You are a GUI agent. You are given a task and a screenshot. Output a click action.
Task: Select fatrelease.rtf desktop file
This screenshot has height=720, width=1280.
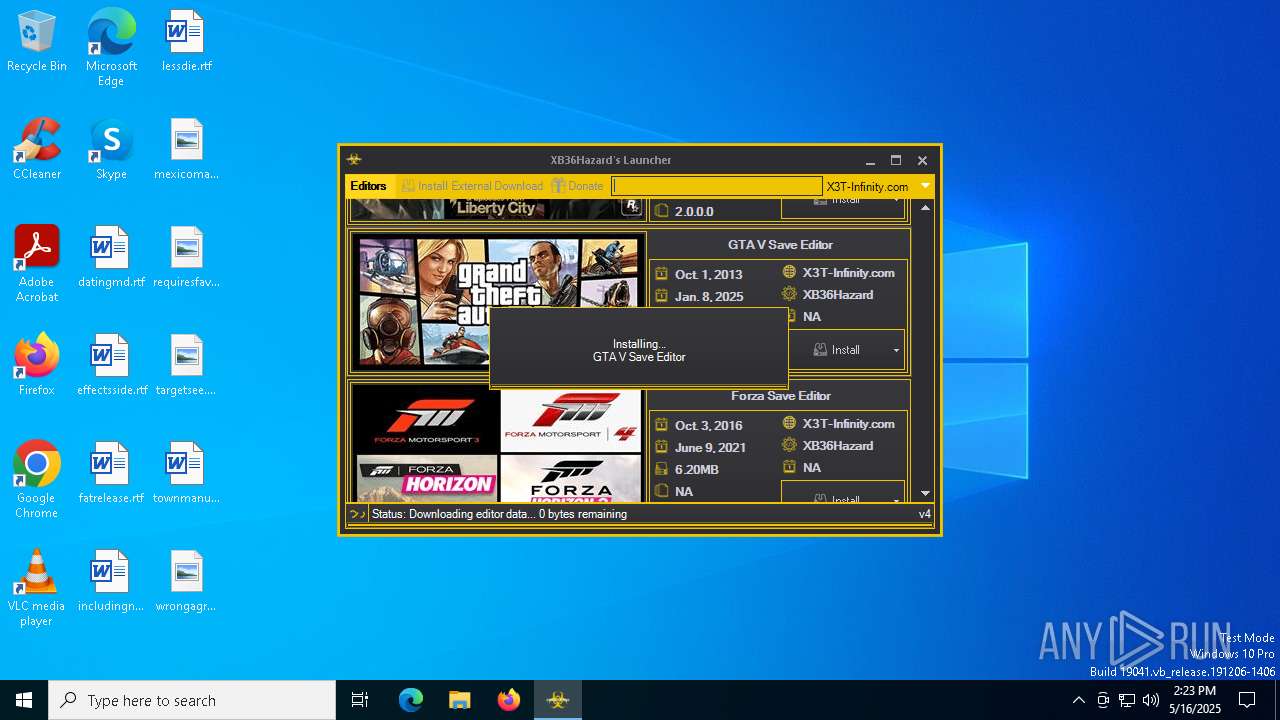(111, 474)
